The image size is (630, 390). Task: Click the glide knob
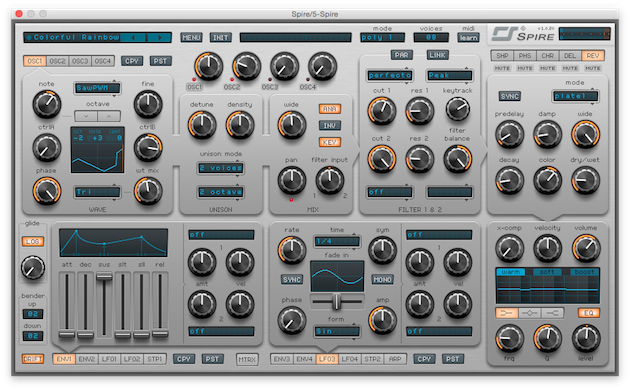(x=33, y=268)
